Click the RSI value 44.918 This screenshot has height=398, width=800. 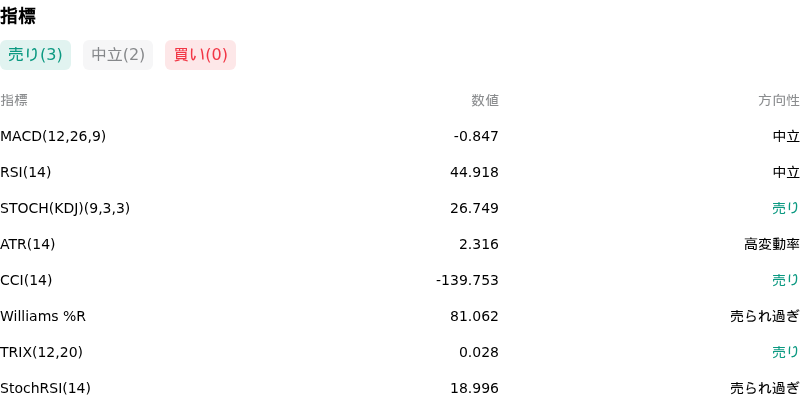[474, 172]
